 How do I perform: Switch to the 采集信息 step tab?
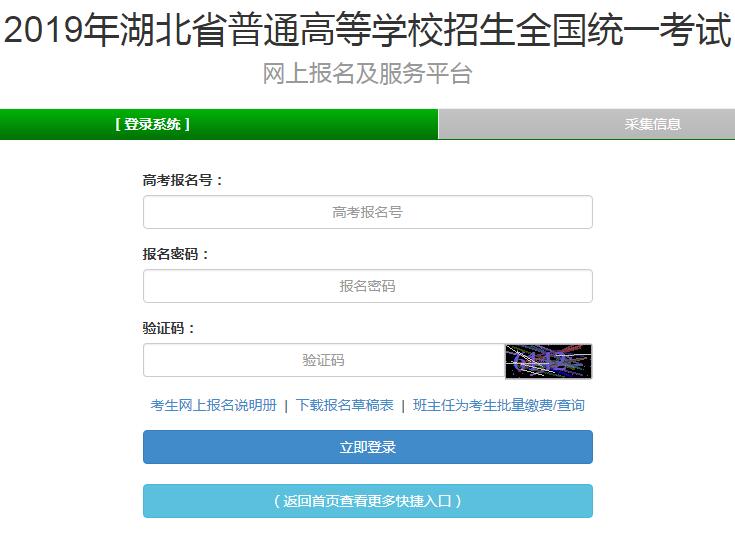[586, 124]
